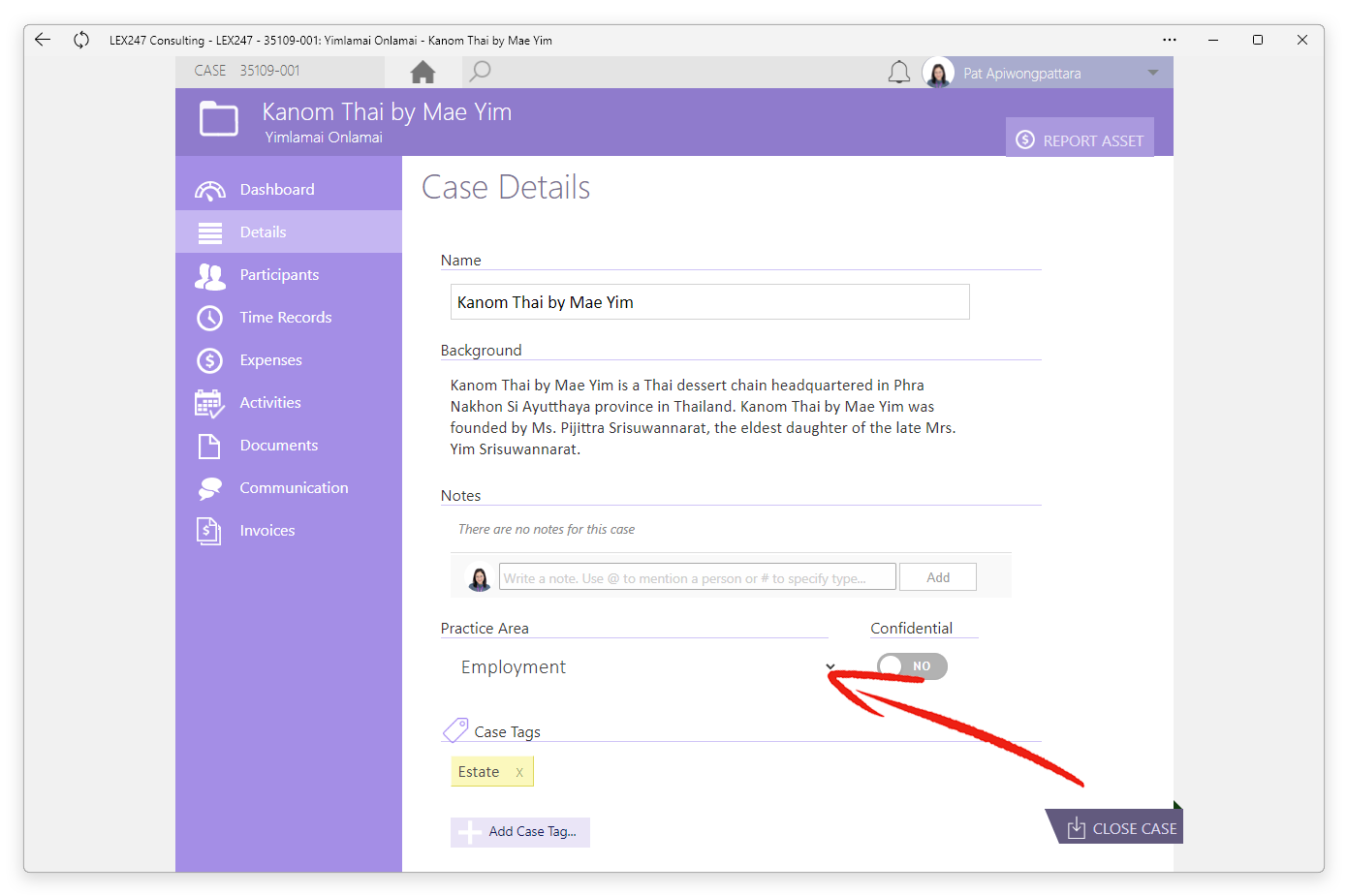Screen dimensions: 1347x896
Task: Open the home page icon
Action: [423, 72]
